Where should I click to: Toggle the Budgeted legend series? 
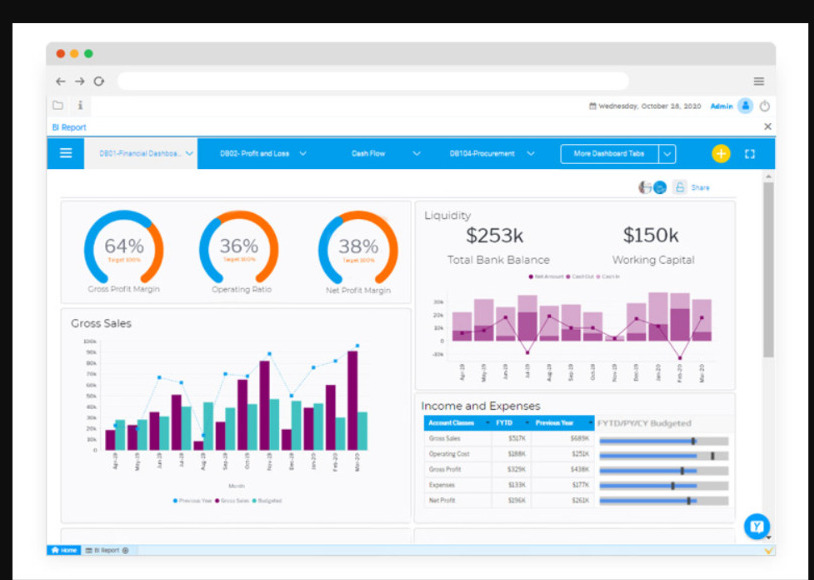[267, 501]
